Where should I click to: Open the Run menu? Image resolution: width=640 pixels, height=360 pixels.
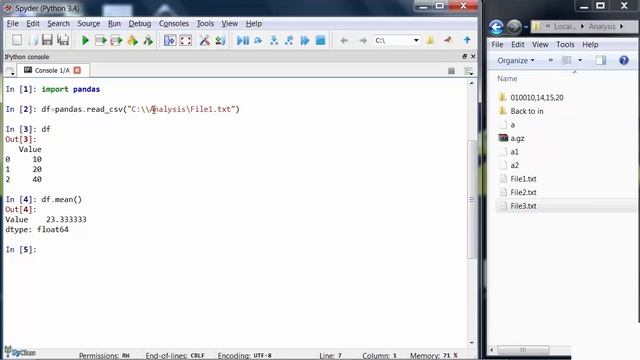coord(114,24)
